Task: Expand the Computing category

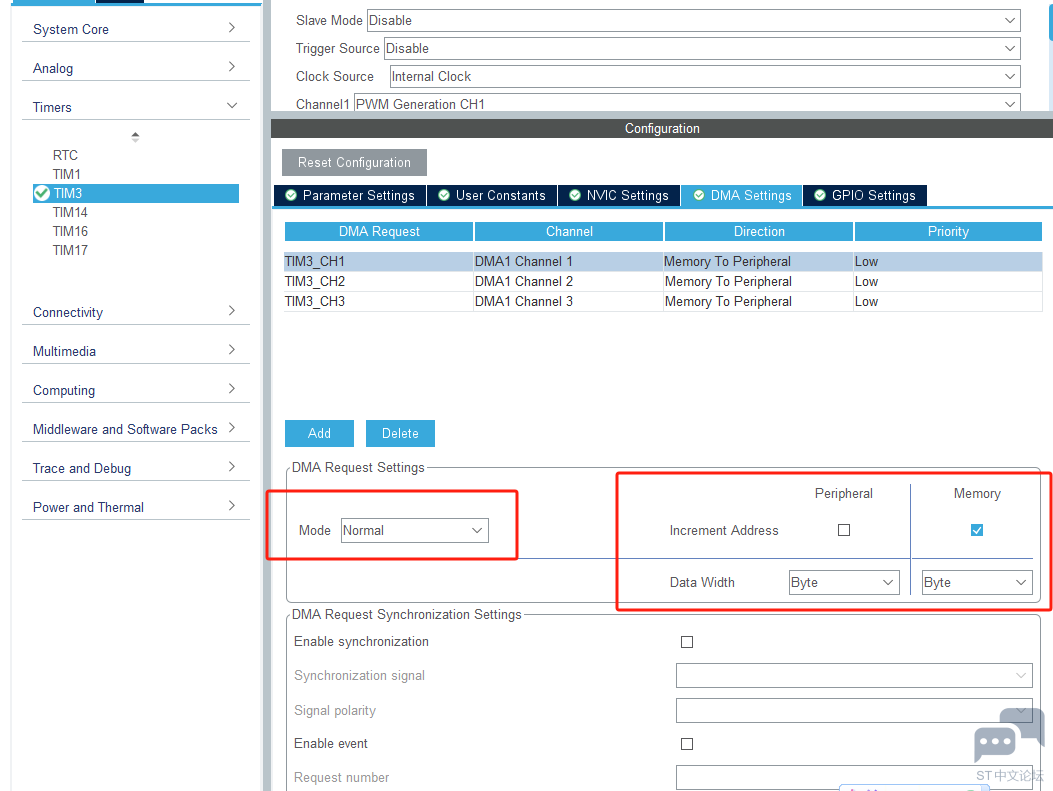Action: tap(136, 390)
